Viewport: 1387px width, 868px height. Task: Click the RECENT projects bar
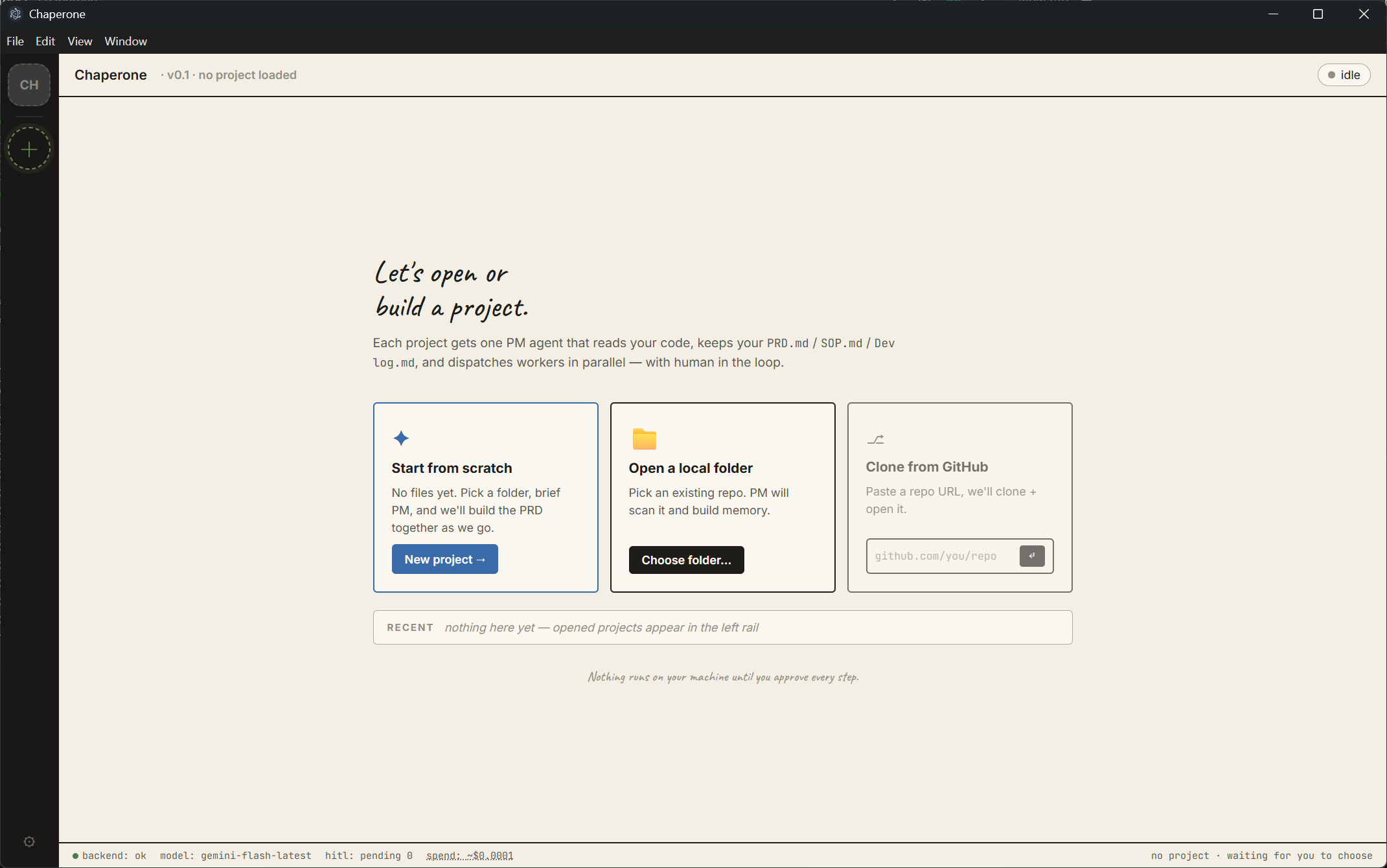click(722, 627)
